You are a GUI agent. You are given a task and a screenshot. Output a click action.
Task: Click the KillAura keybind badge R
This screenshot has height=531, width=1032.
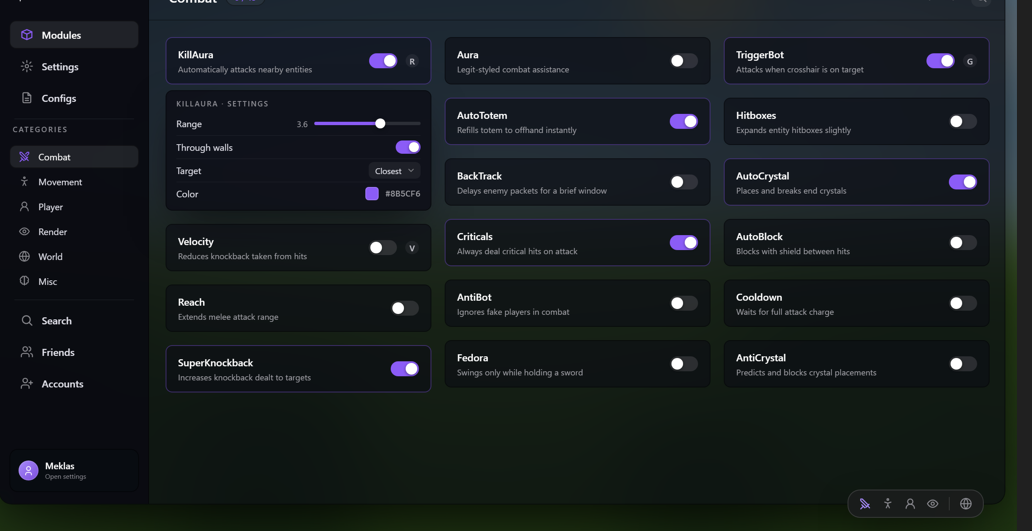(412, 61)
